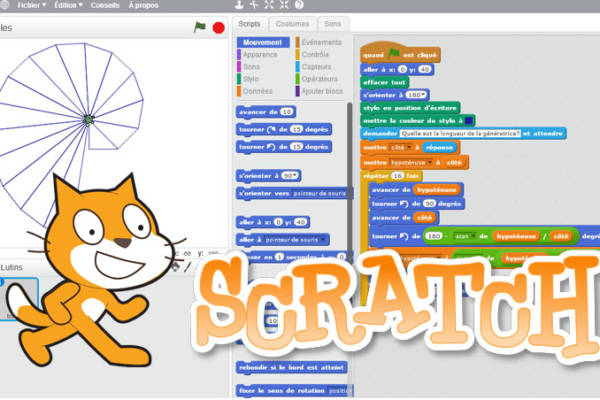The width and height of the screenshot is (600, 400).
Task: Click counterclockwise arrow in script tourner de 90 block
Action: (404, 204)
